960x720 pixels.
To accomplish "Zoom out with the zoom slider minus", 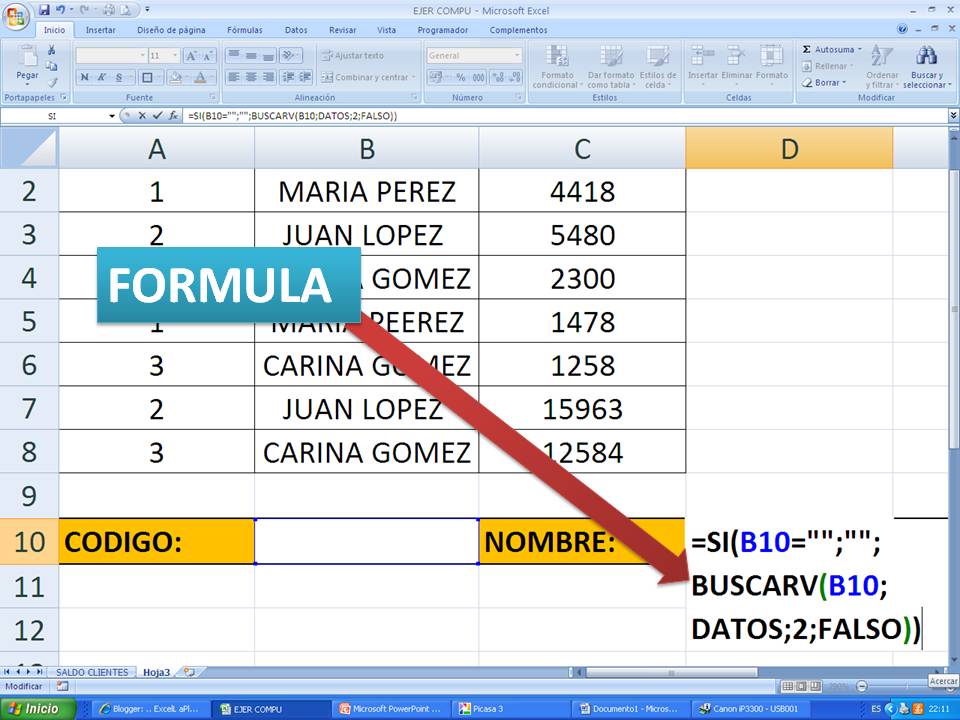I will pos(862,686).
